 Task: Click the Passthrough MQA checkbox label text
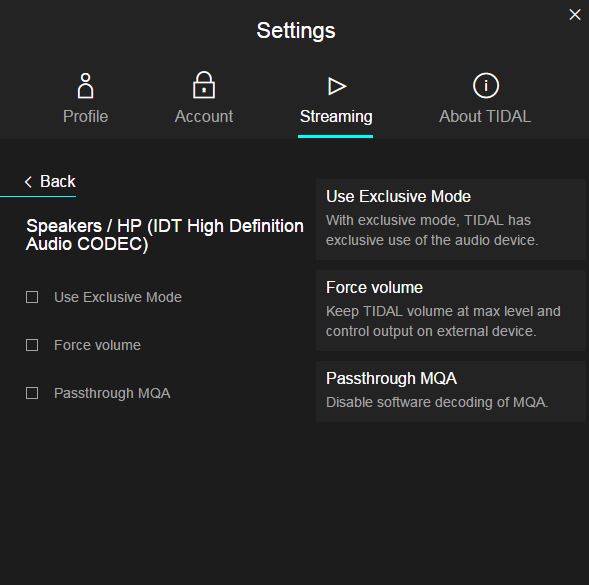(112, 393)
